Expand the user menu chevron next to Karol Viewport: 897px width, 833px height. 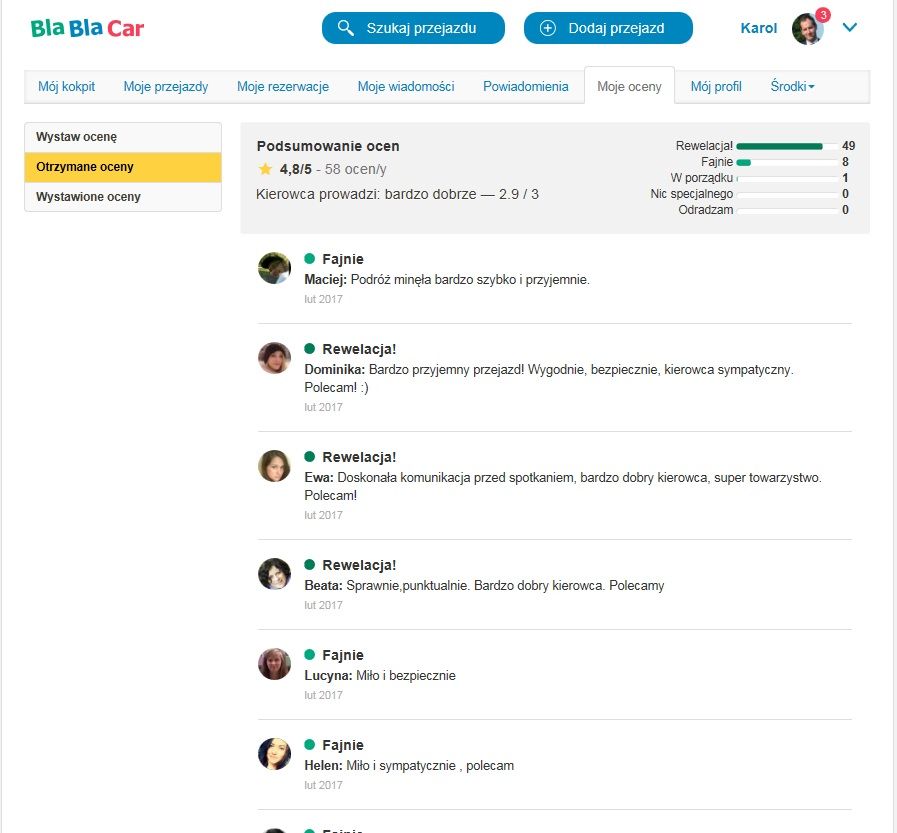850,27
